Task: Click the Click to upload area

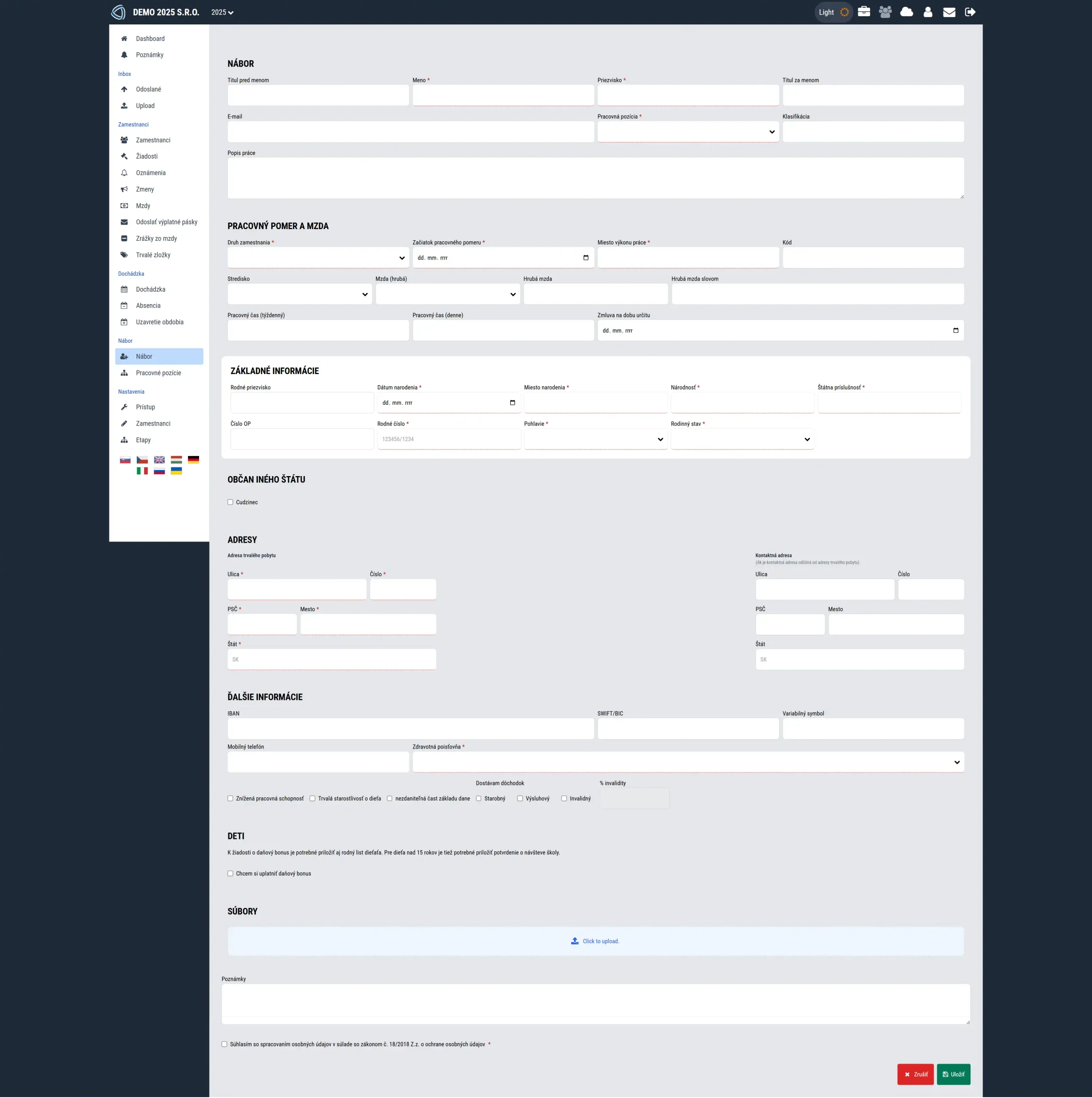Action: [x=595, y=941]
